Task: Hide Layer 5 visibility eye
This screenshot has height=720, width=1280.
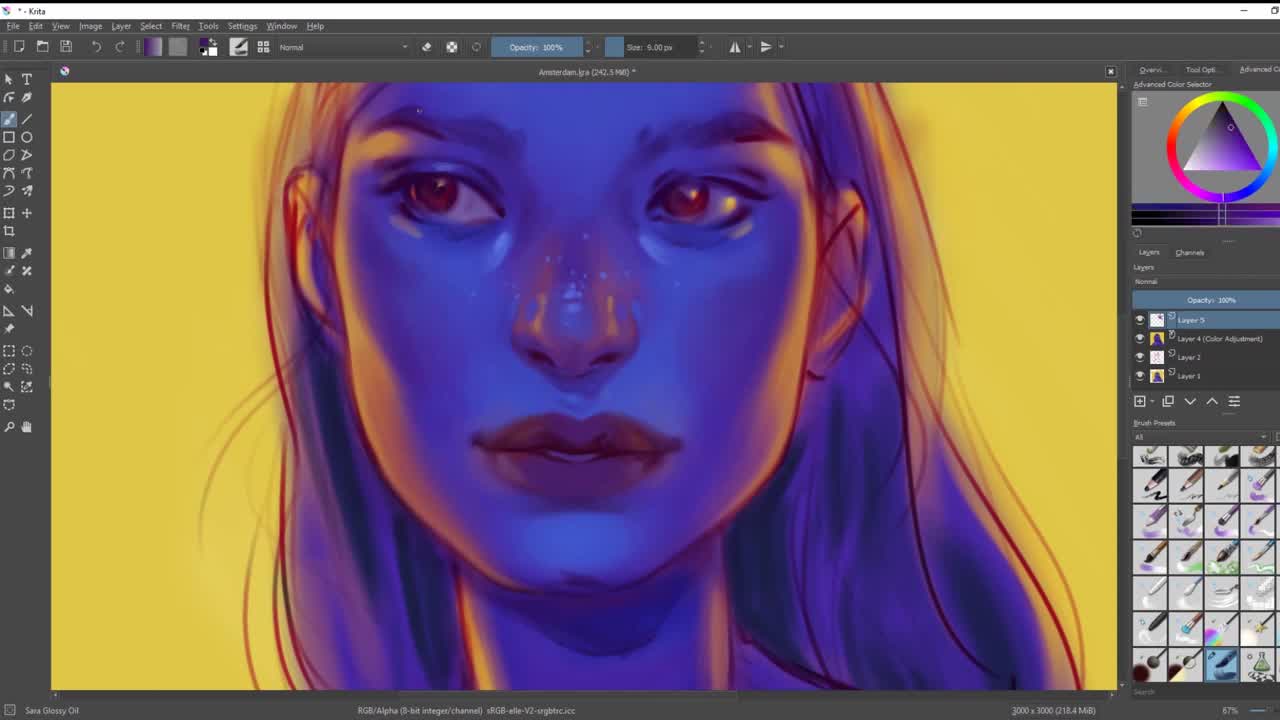Action: coord(1140,320)
